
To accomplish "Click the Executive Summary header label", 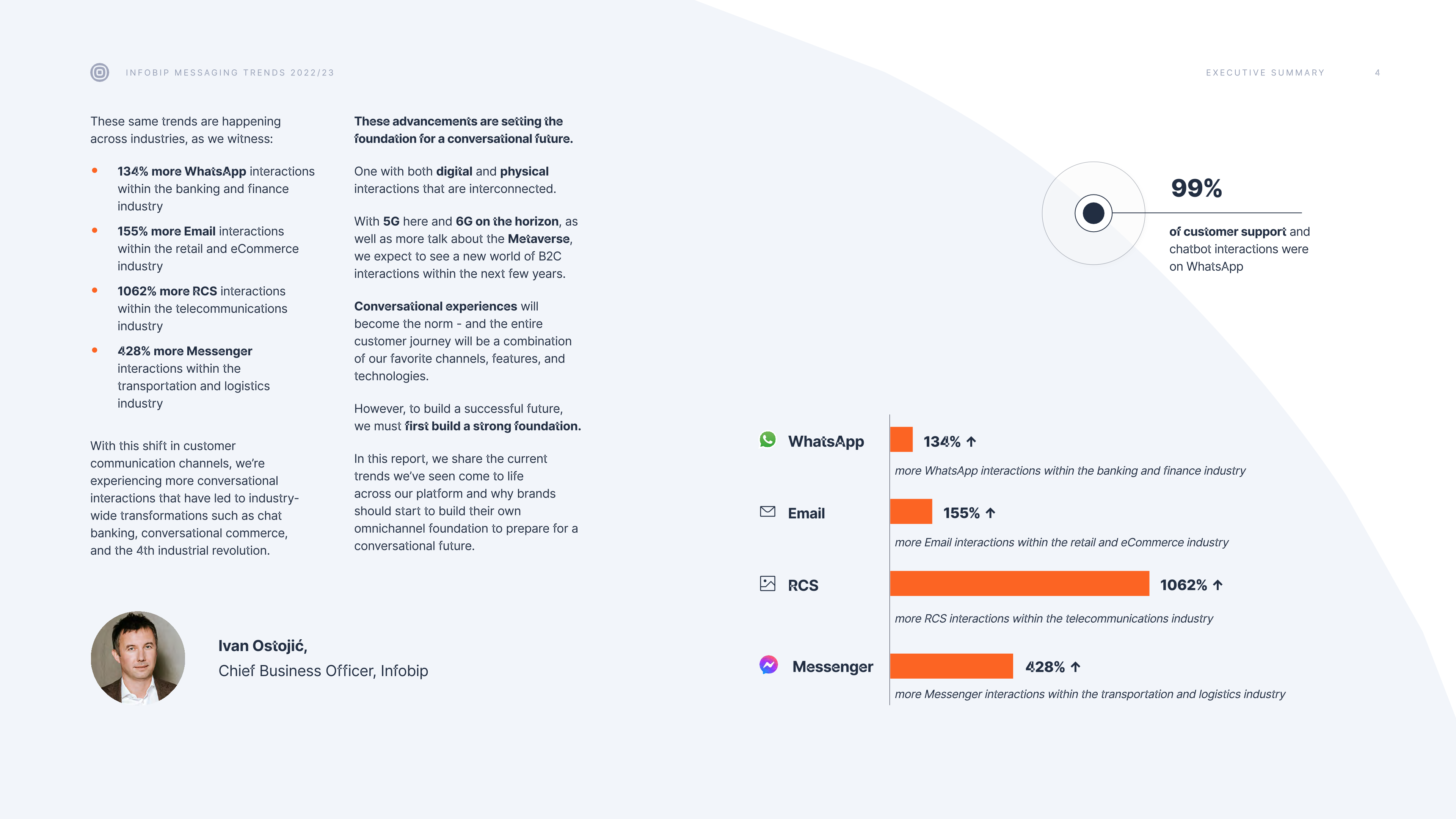I will pos(1265,73).
